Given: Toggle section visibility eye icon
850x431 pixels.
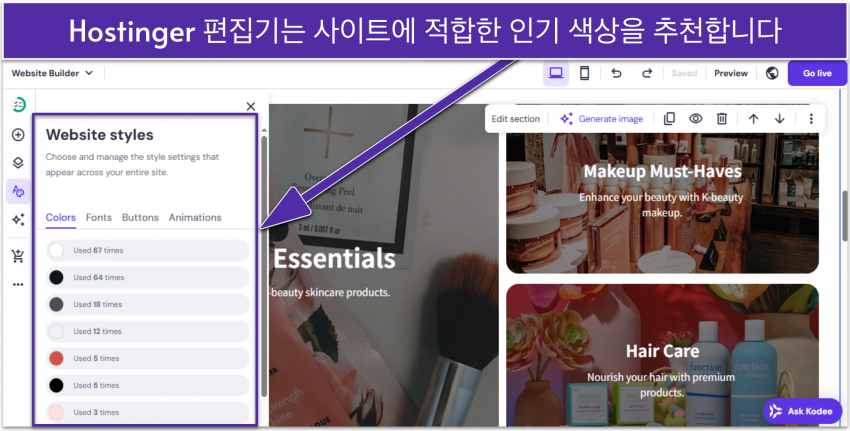Looking at the screenshot, I should point(695,119).
